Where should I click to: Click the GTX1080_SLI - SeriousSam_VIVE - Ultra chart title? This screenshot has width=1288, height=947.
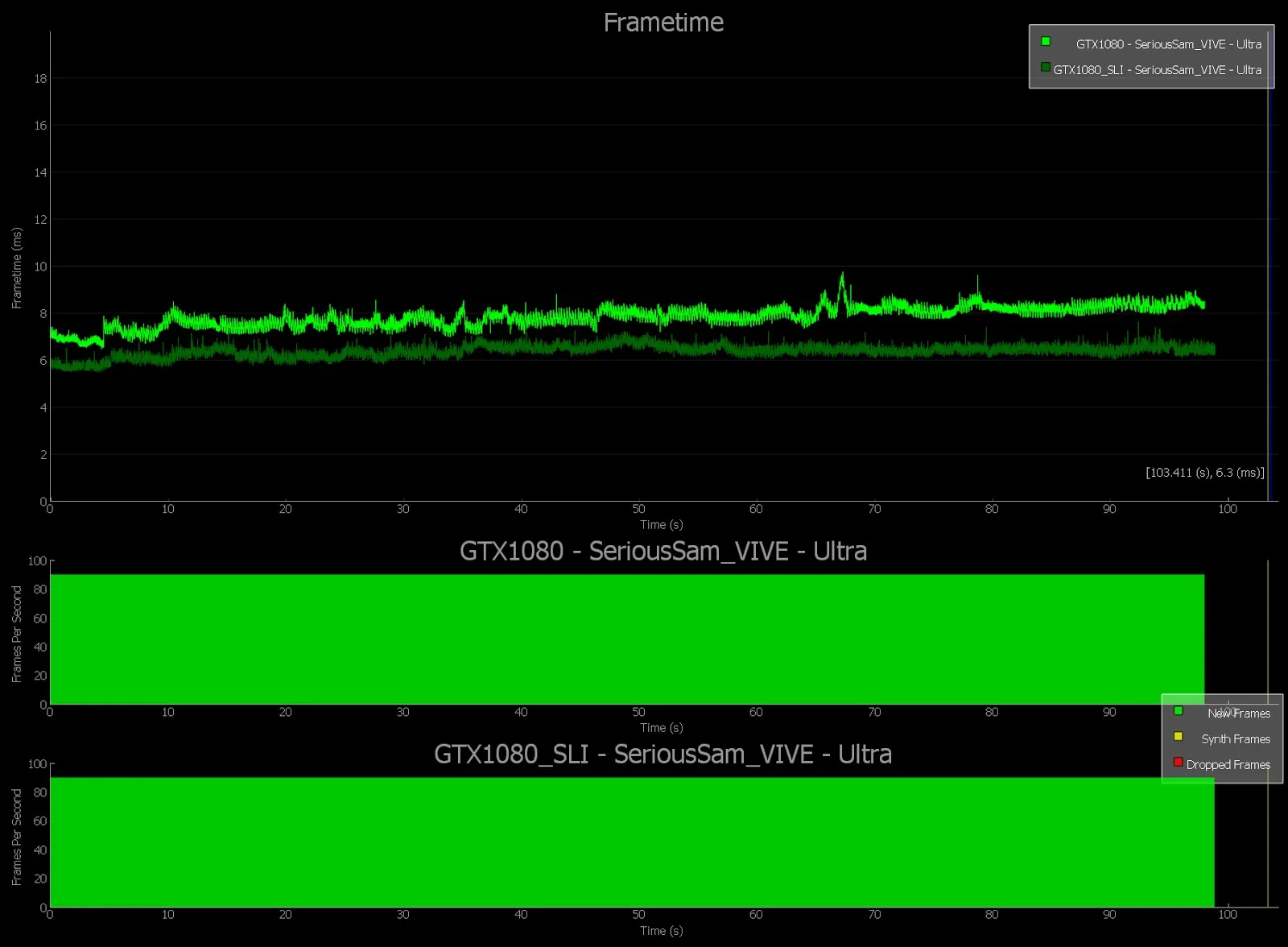pyautogui.click(x=663, y=754)
